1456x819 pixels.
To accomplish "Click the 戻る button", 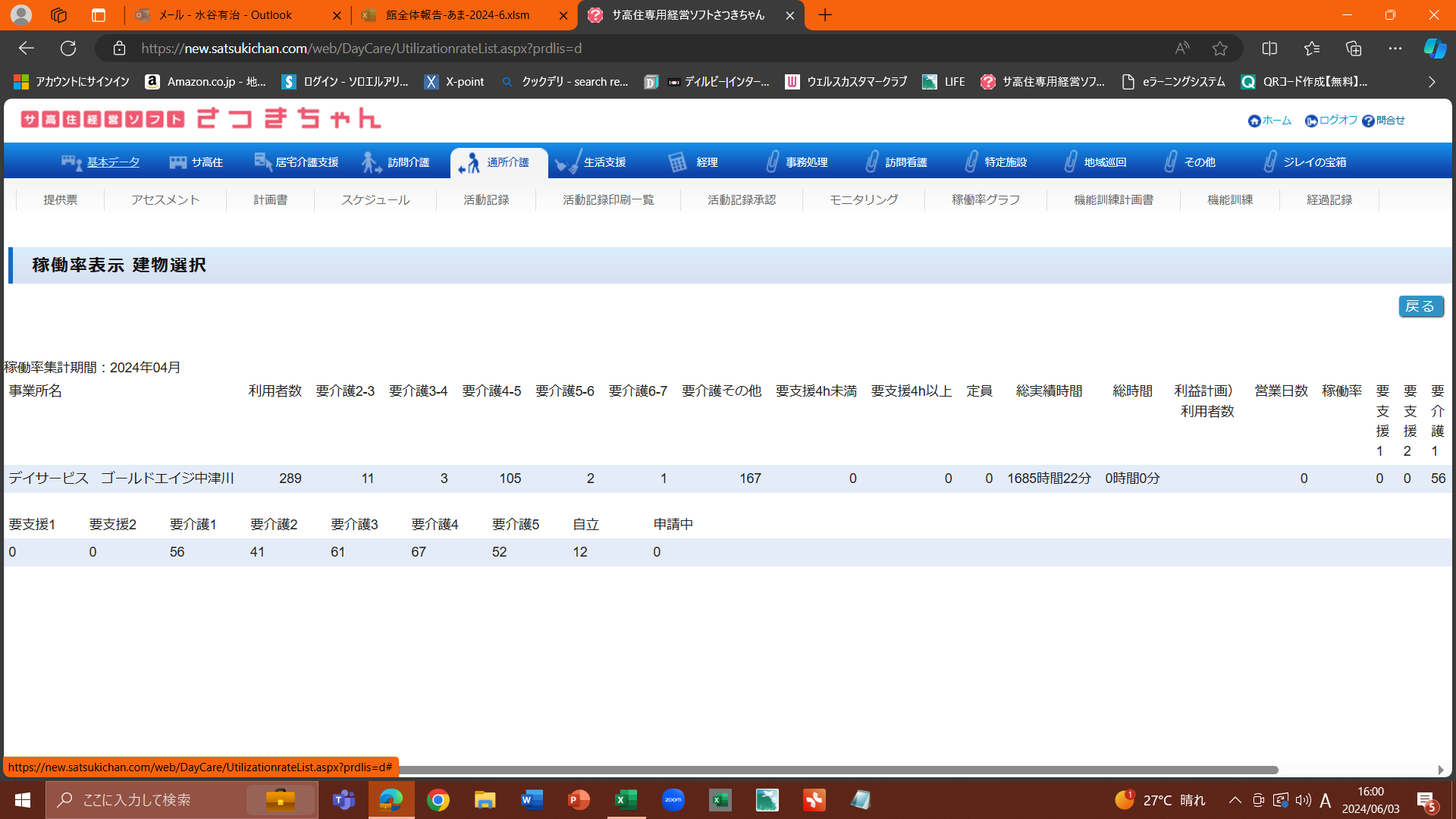I will [x=1420, y=306].
